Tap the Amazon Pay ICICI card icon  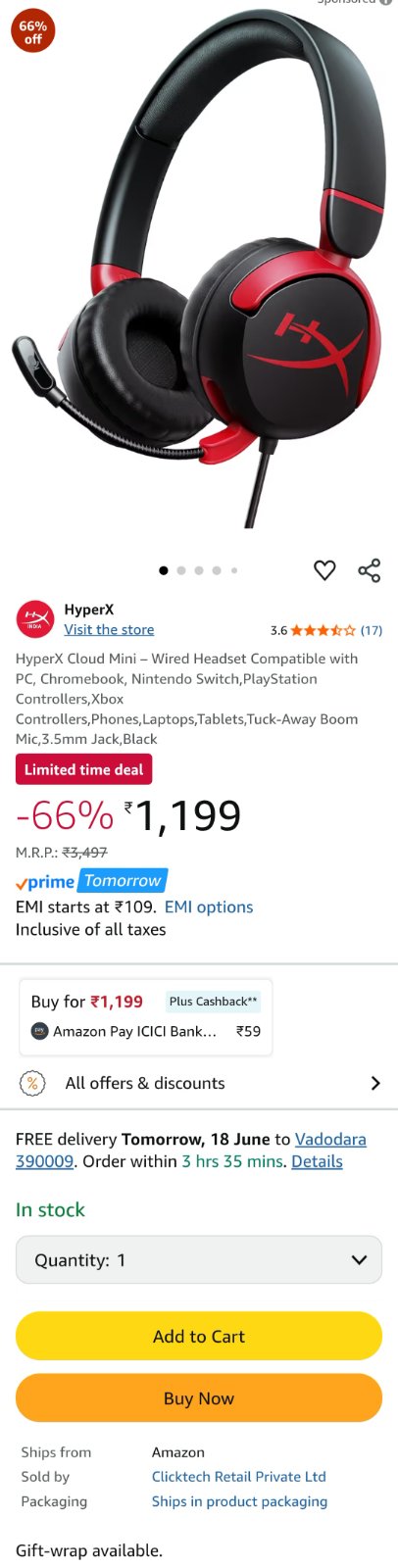(x=39, y=1031)
